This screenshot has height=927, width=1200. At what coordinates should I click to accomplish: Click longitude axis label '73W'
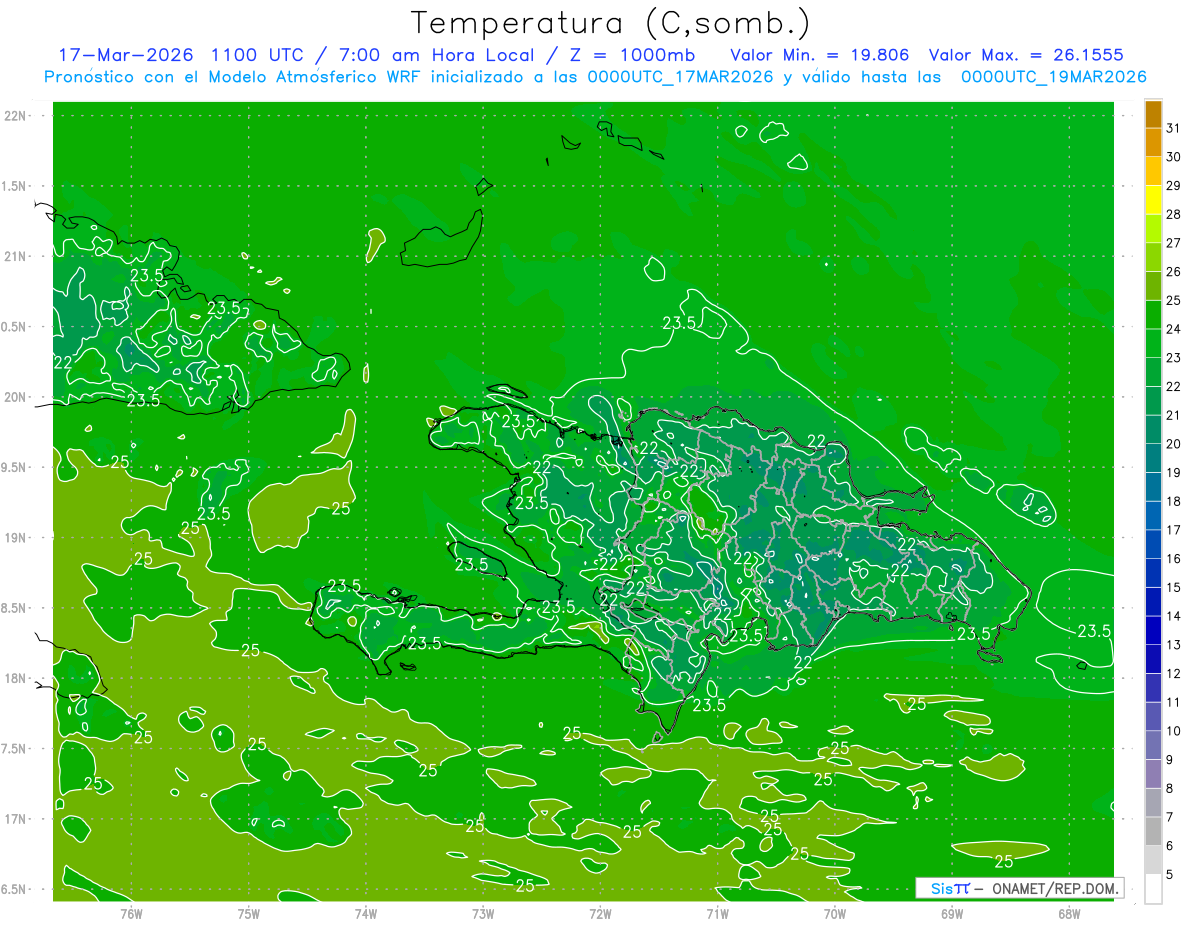(483, 913)
